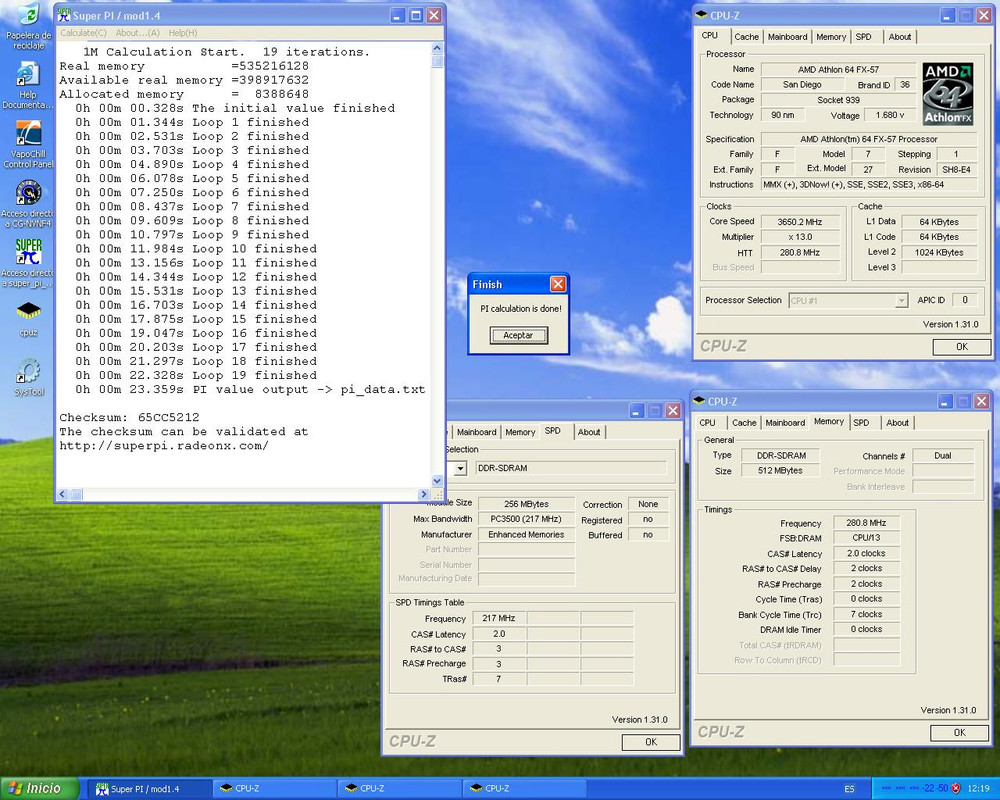This screenshot has height=800, width=1000.
Task: Open the CG-NVNF4 shortcut desktop icon
Action: [27, 204]
